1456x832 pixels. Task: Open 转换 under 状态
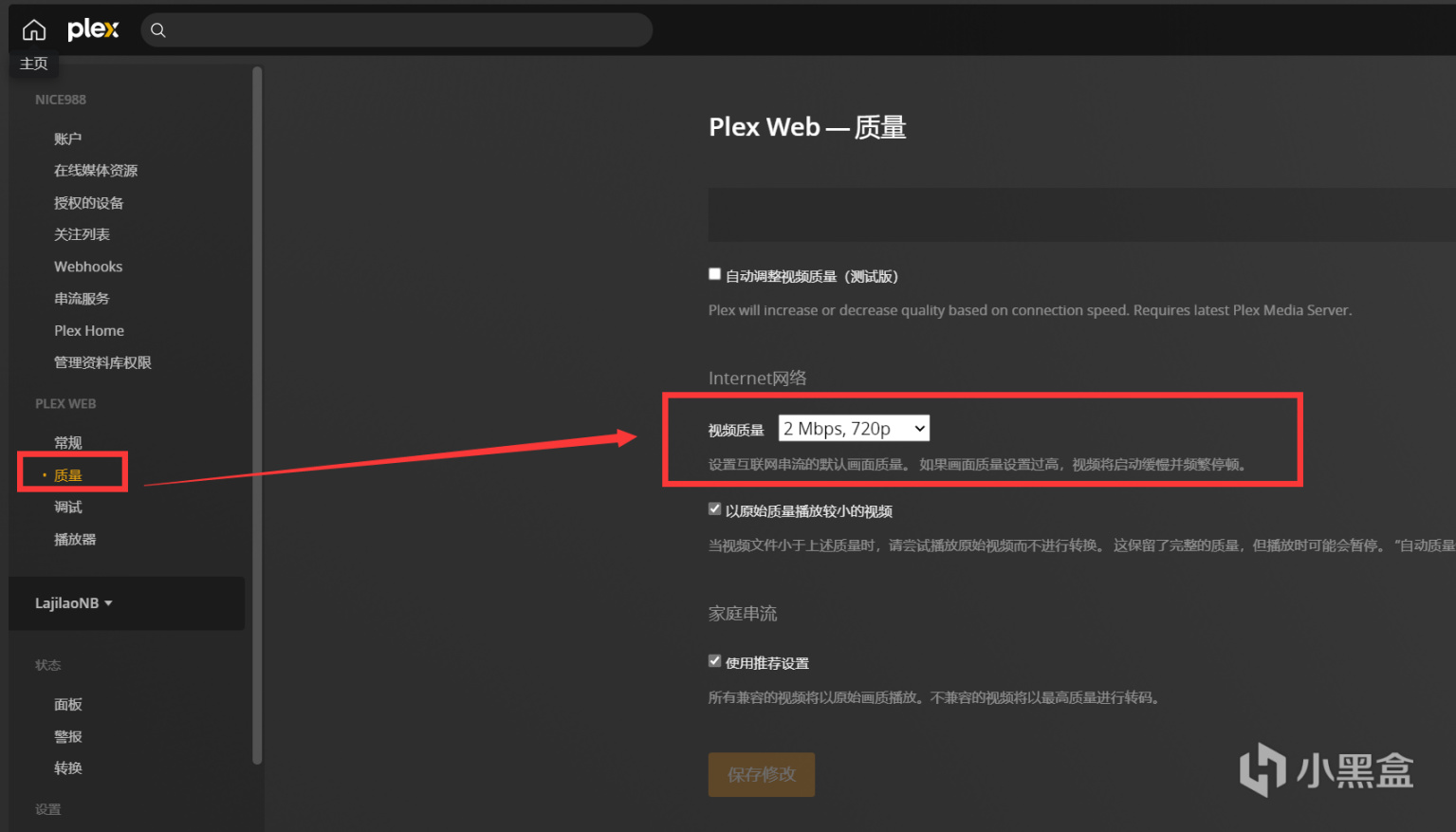pos(67,768)
